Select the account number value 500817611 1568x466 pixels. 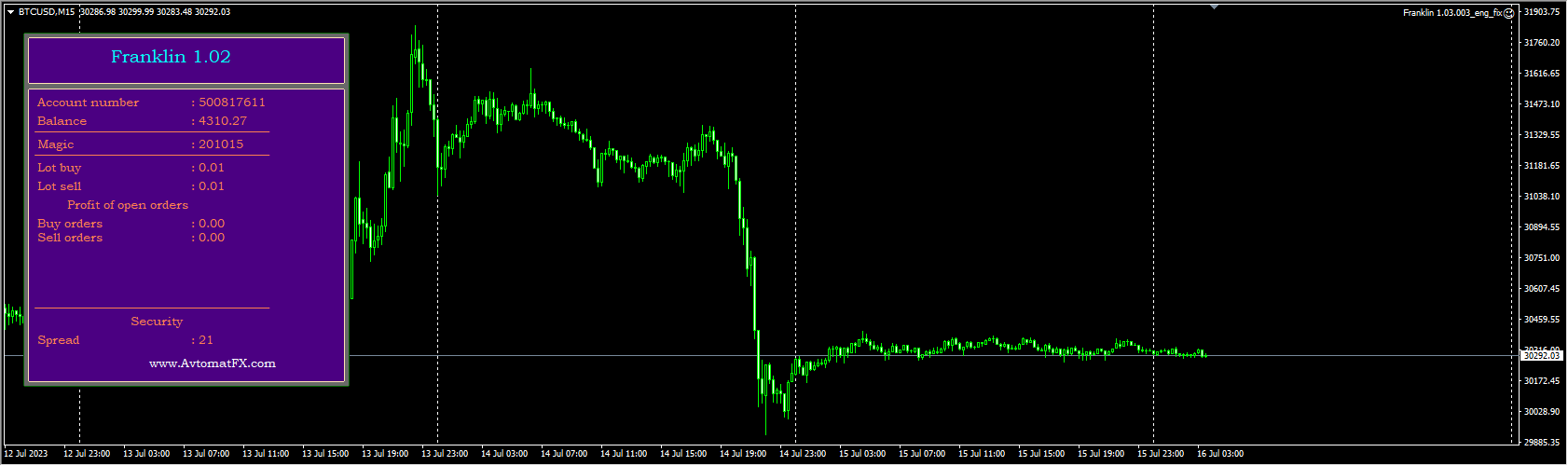pyautogui.click(x=232, y=103)
